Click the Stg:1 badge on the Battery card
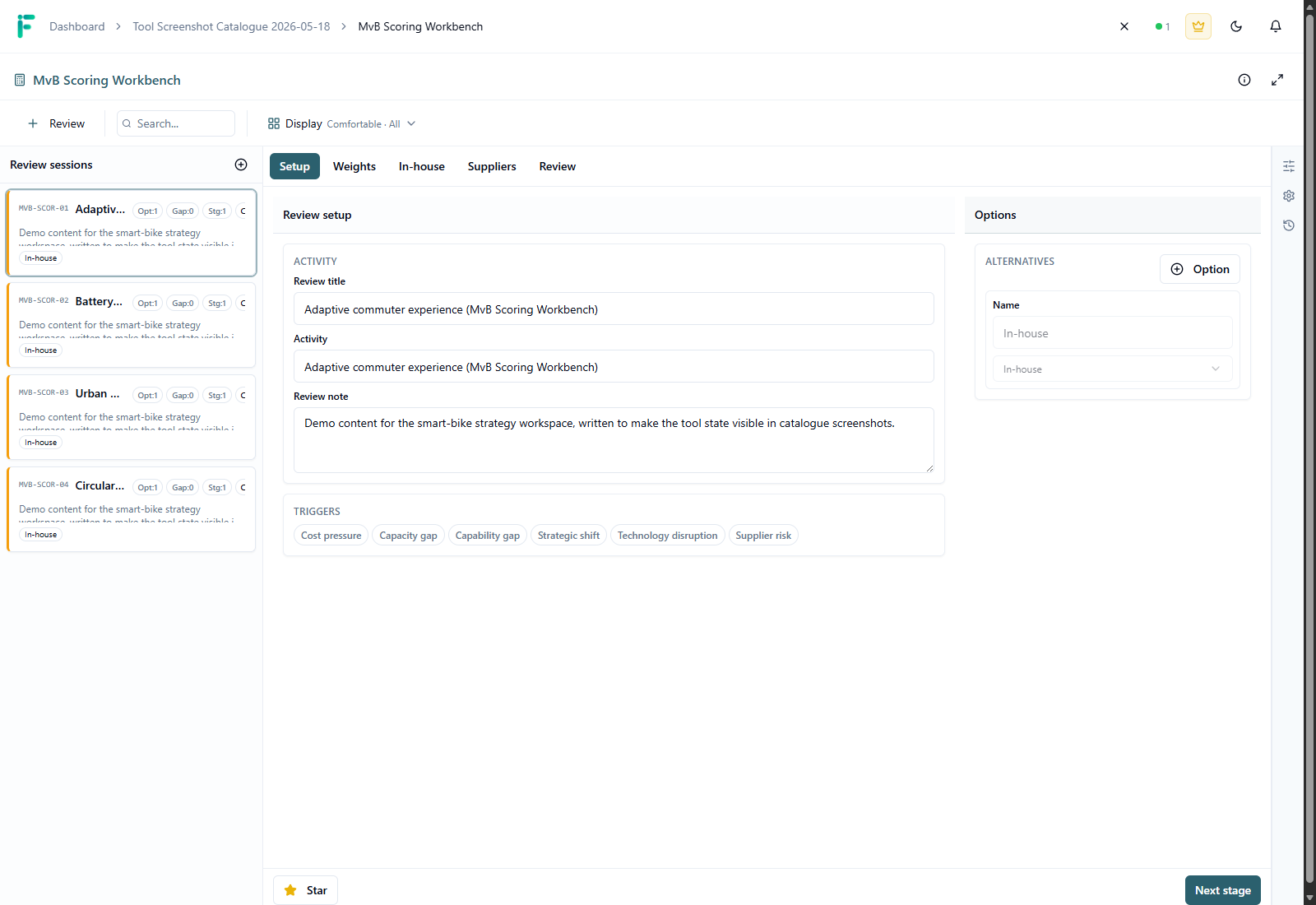1316x905 pixels. pos(217,304)
